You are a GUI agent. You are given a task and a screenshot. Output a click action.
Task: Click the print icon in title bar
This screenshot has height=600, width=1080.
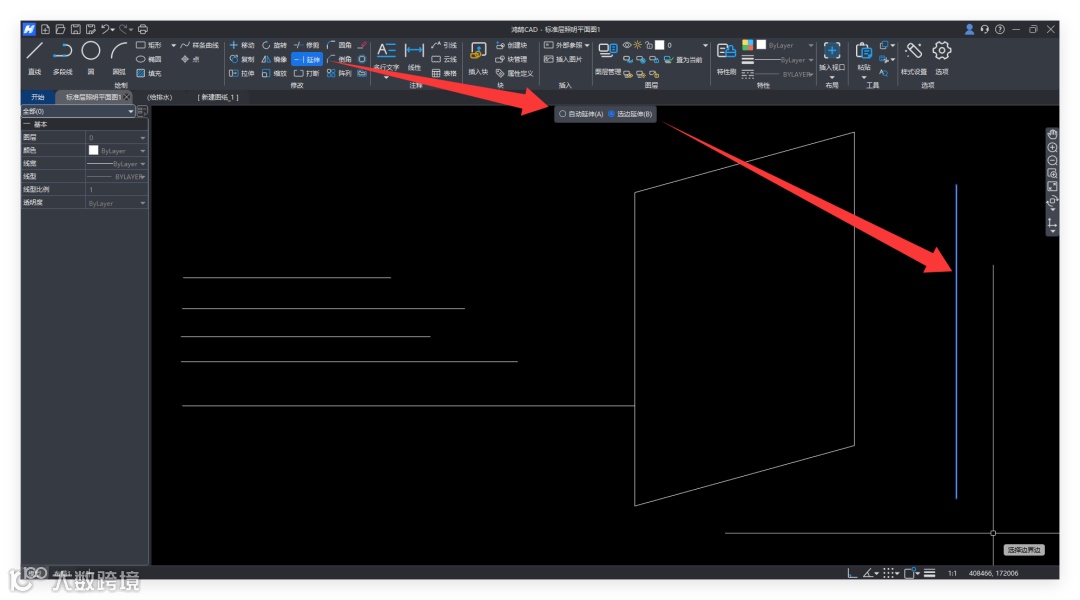143,29
